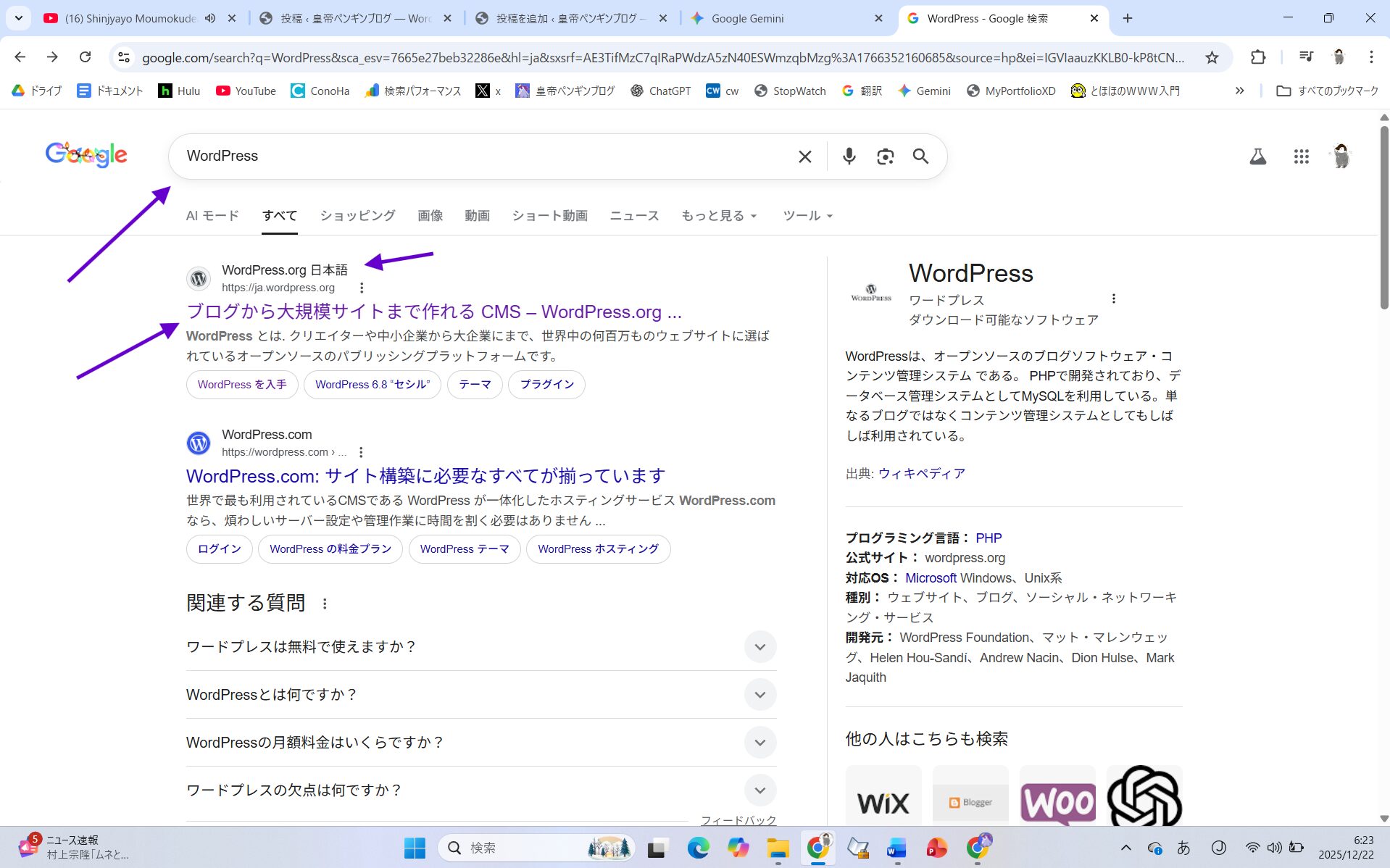Open the Google apps grid

pyautogui.click(x=1301, y=157)
